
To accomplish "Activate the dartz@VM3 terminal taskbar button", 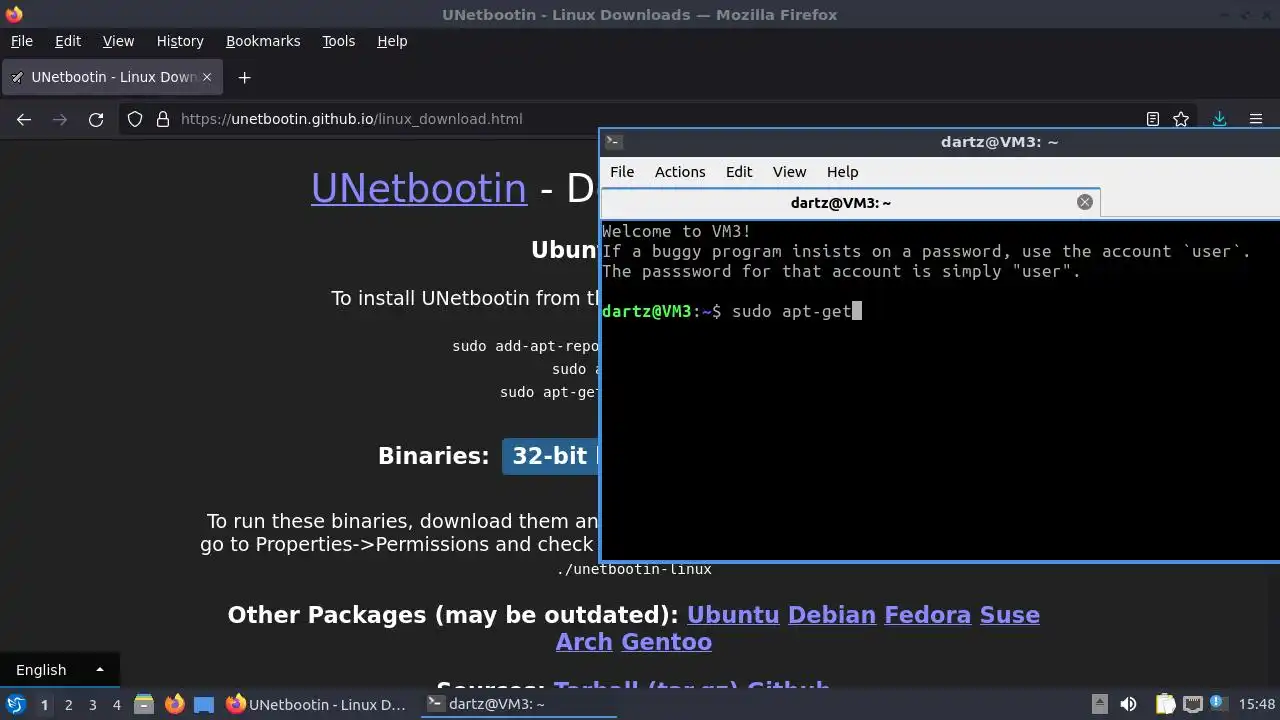I will (518, 704).
